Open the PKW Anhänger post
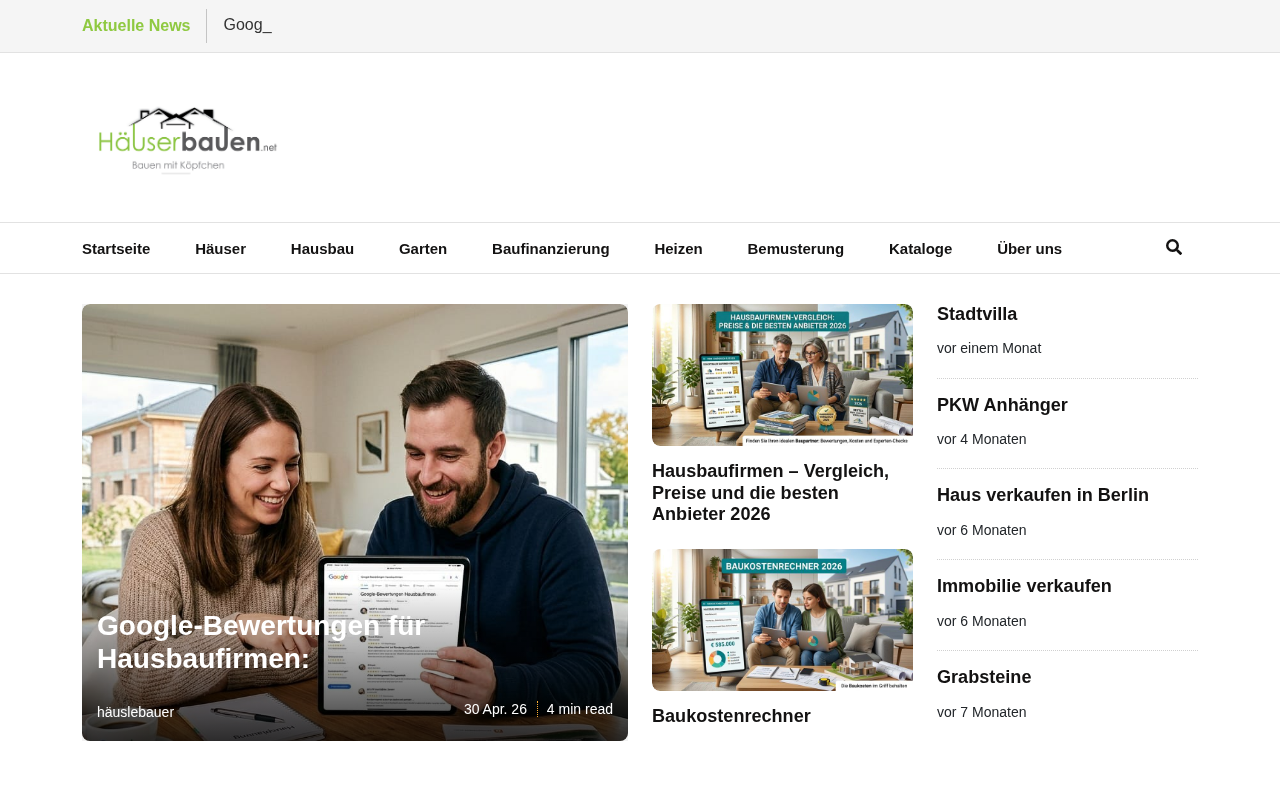 pyautogui.click(x=1002, y=405)
